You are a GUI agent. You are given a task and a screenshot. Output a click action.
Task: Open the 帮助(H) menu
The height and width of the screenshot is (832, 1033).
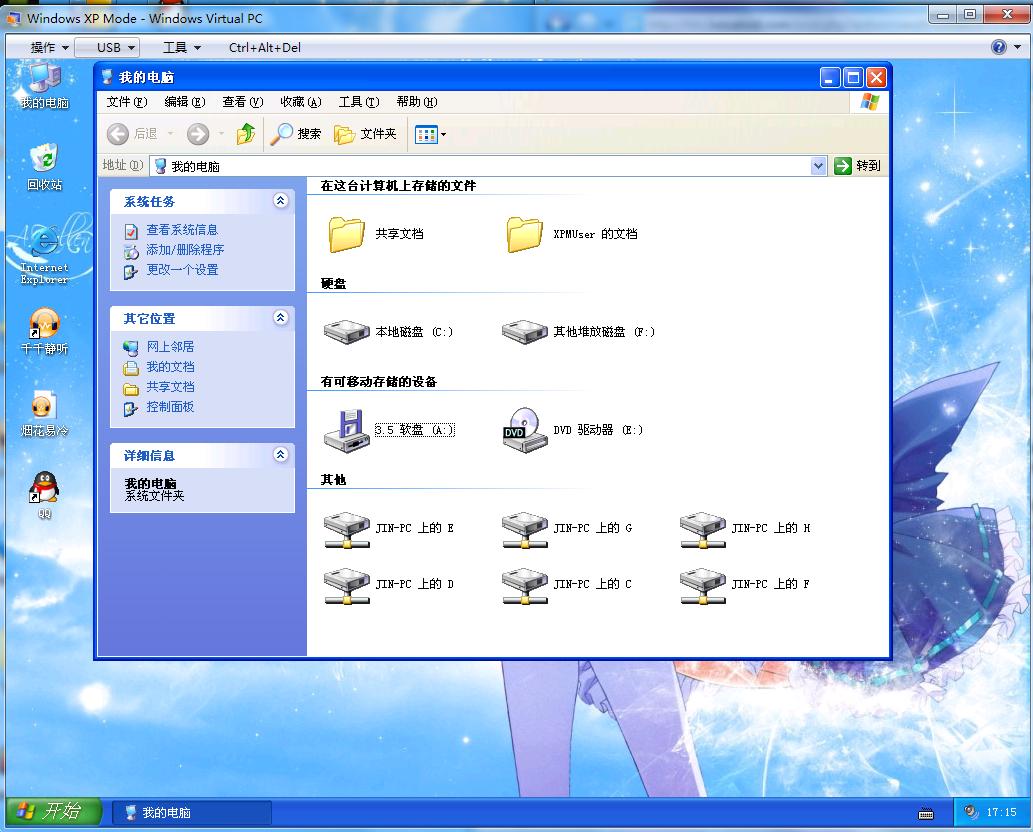coord(416,101)
